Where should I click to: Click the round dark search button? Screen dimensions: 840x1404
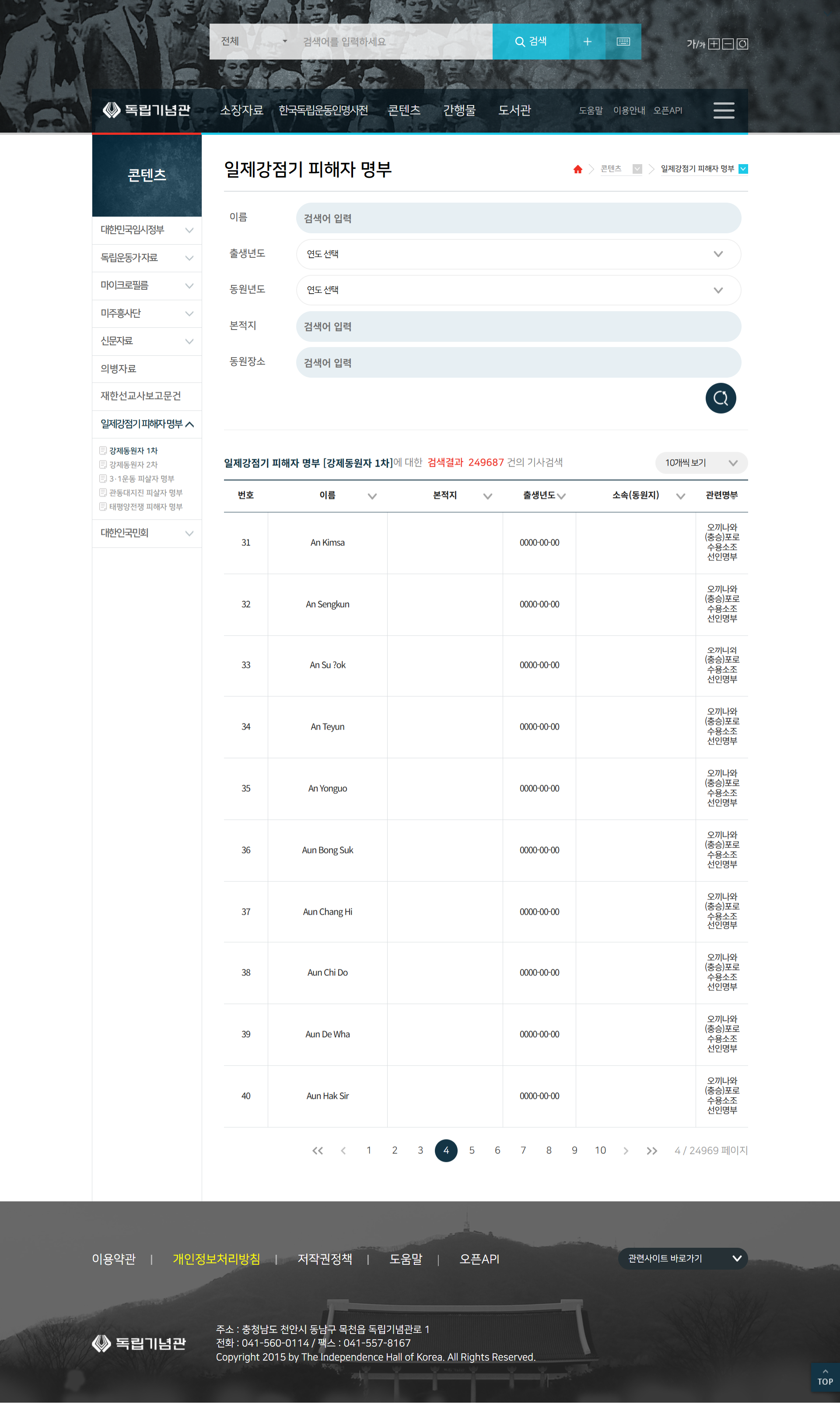[720, 398]
